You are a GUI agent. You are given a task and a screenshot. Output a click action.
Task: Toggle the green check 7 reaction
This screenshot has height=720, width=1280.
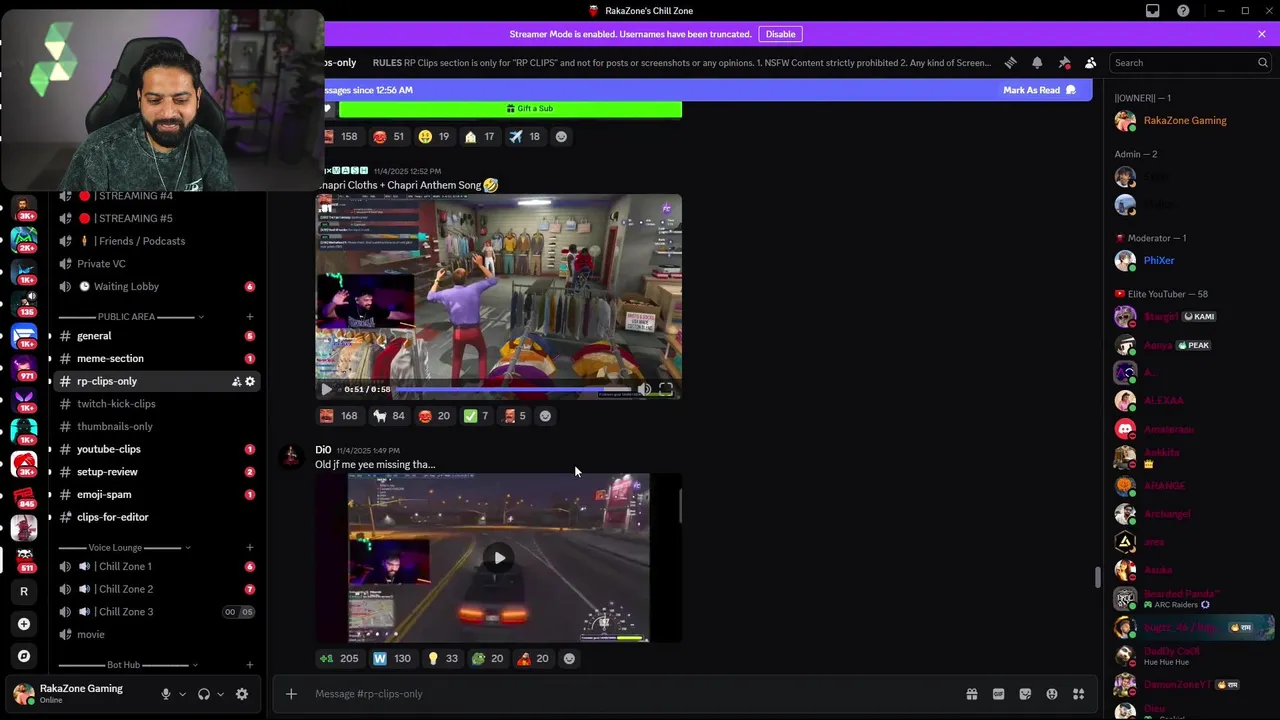475,416
